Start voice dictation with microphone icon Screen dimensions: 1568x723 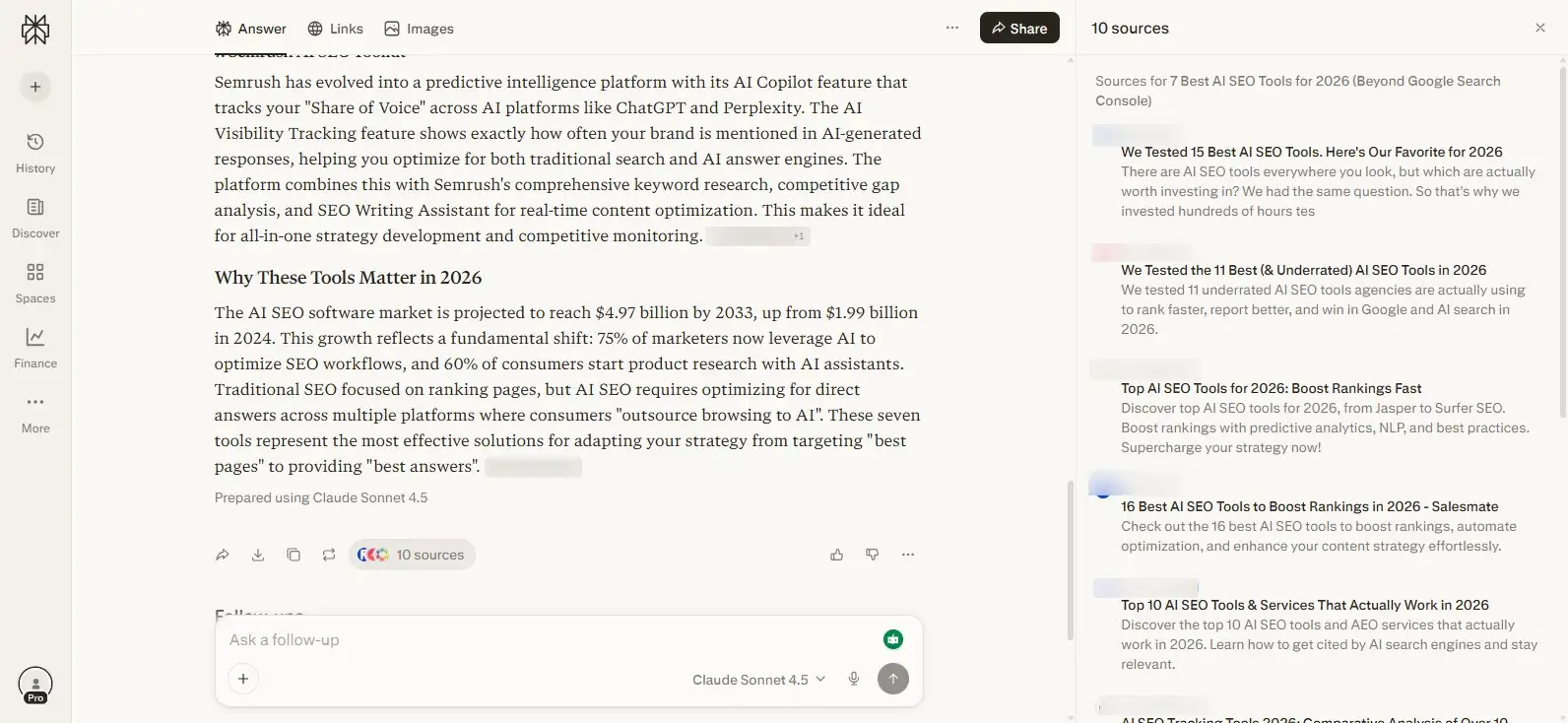click(854, 679)
